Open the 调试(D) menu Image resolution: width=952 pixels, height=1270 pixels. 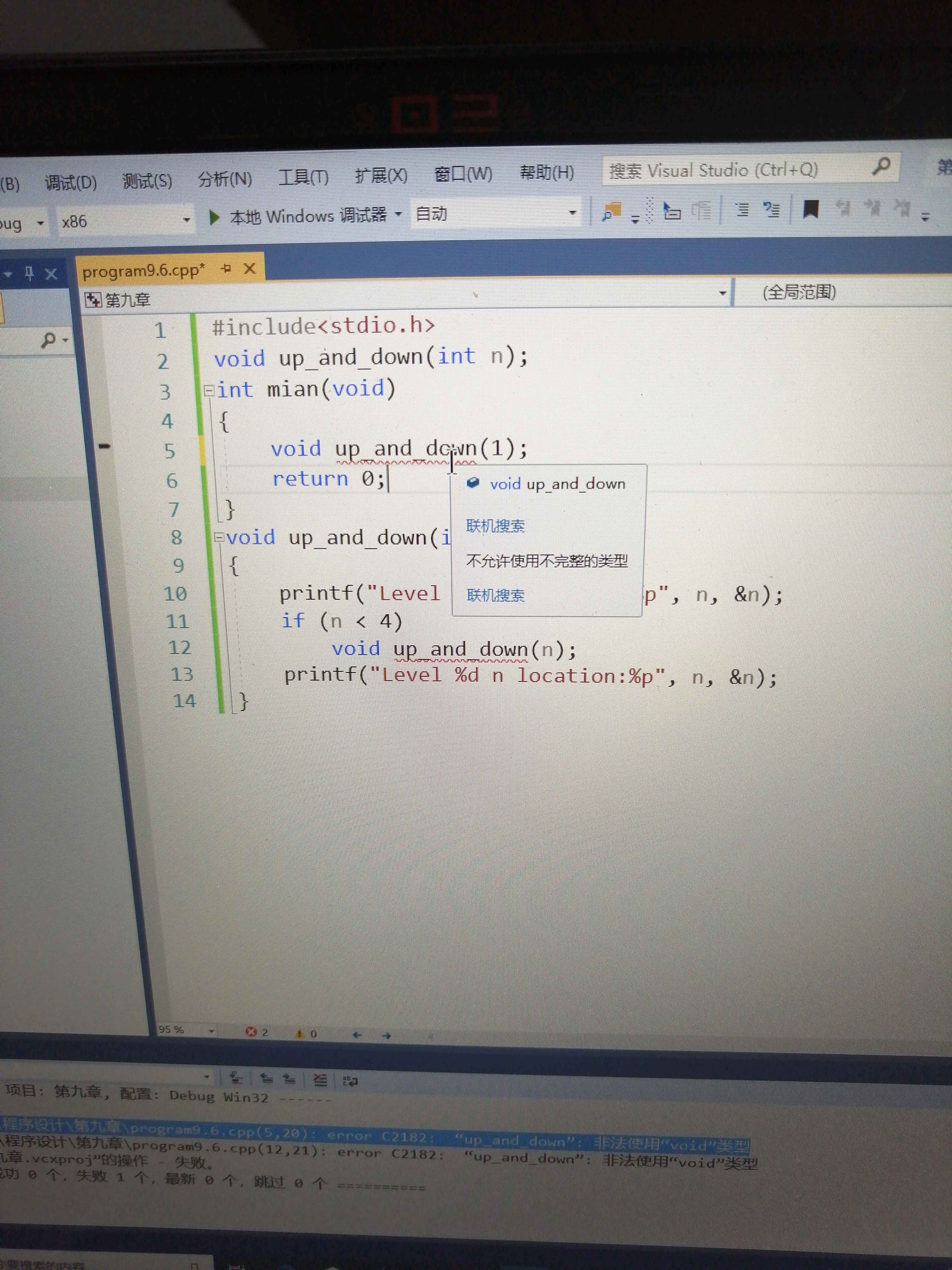(71, 183)
